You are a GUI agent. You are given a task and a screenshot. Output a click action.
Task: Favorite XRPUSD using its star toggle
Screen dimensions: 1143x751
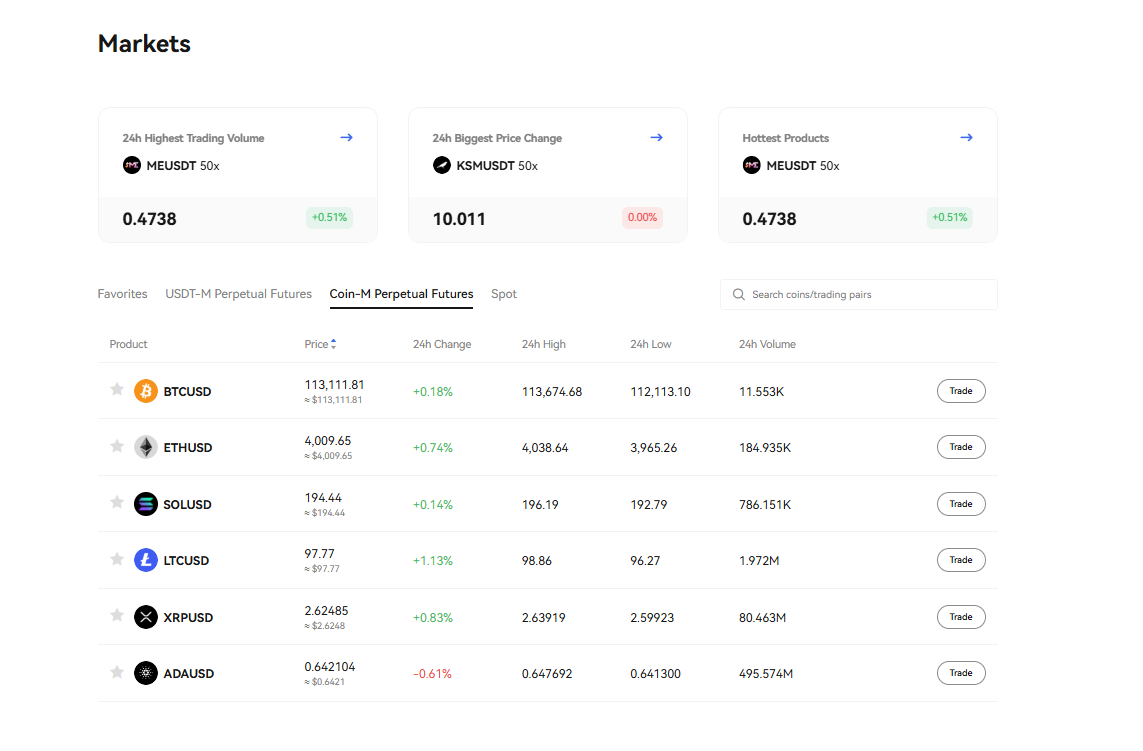116,617
